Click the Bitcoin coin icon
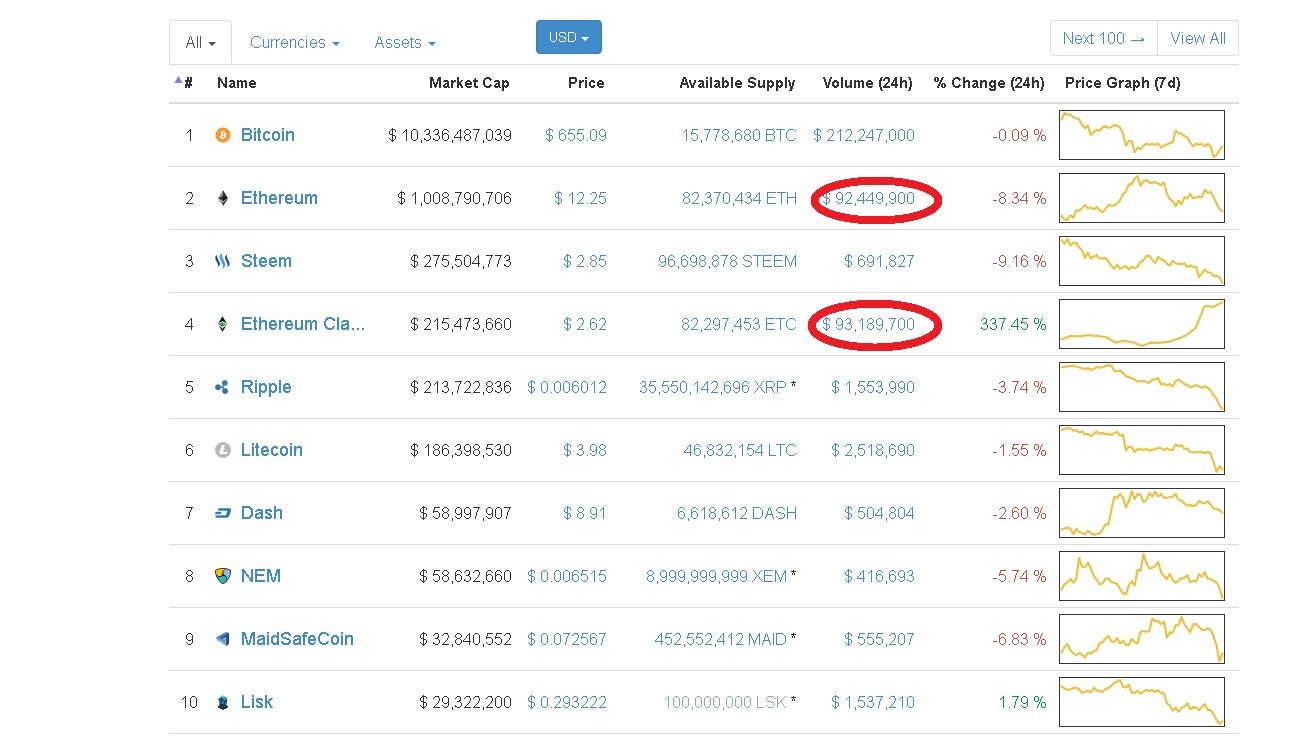 point(223,135)
